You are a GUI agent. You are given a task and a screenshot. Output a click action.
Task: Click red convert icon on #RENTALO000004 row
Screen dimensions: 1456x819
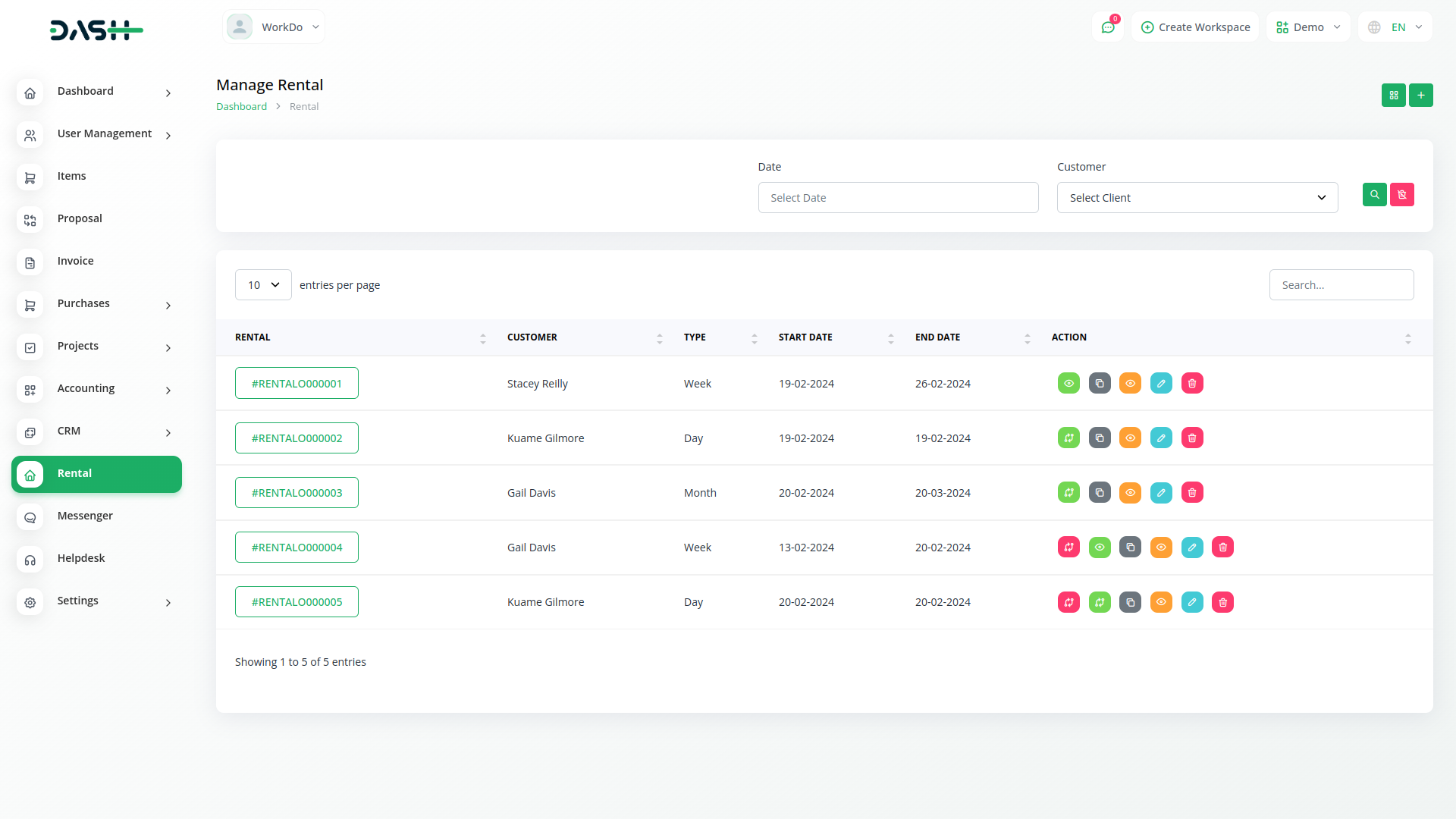[1068, 547]
